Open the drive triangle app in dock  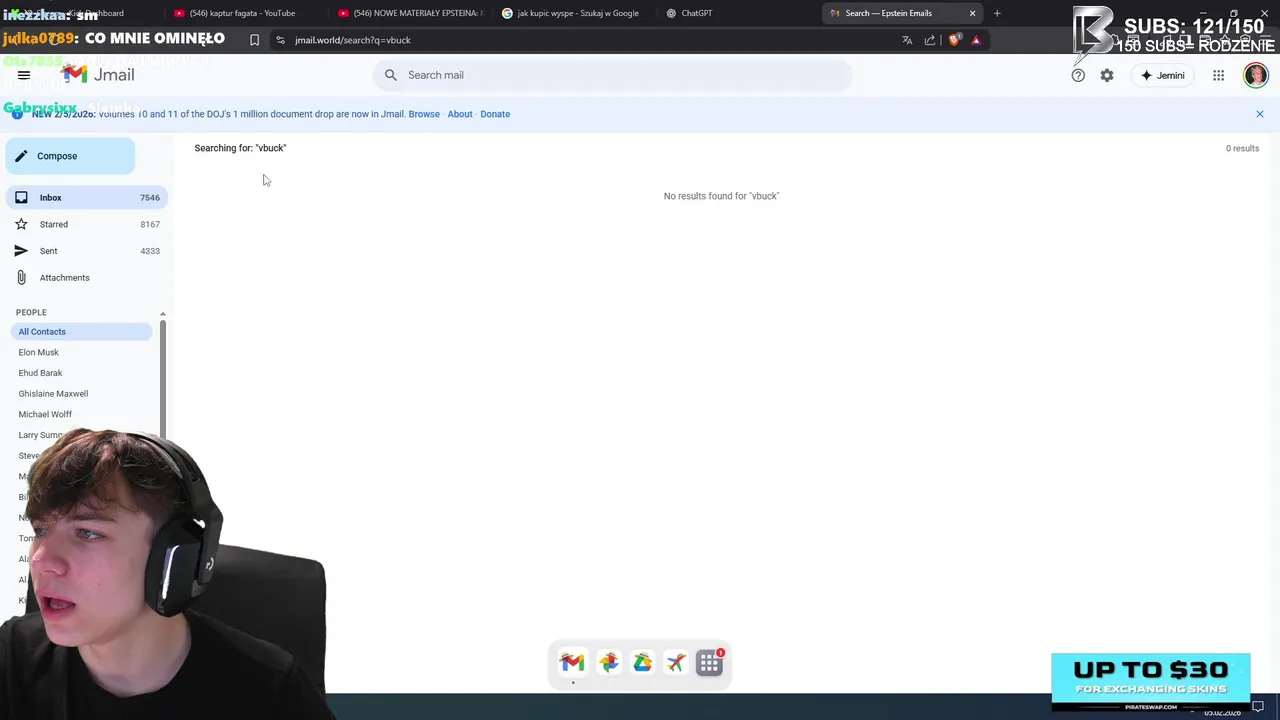(x=642, y=663)
